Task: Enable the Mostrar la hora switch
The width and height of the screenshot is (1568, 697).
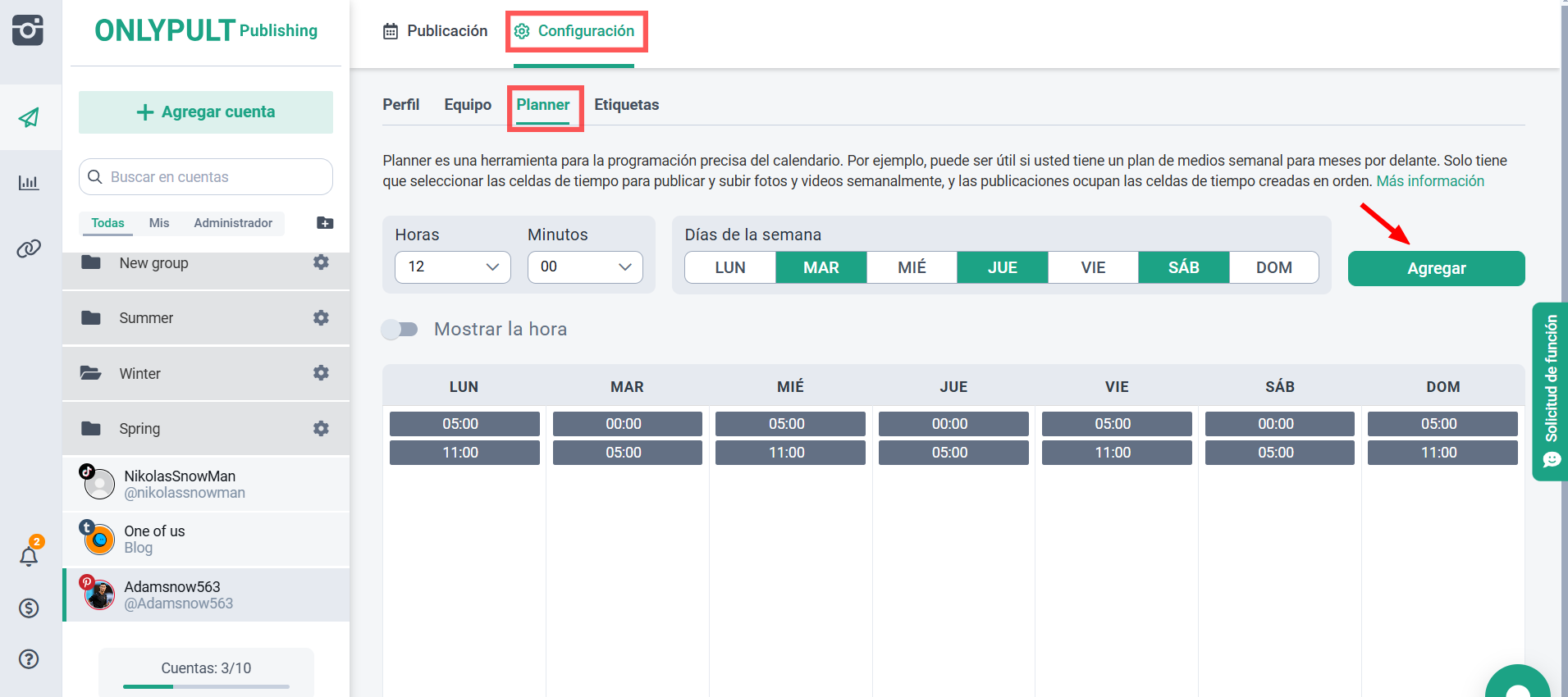Action: [x=400, y=329]
